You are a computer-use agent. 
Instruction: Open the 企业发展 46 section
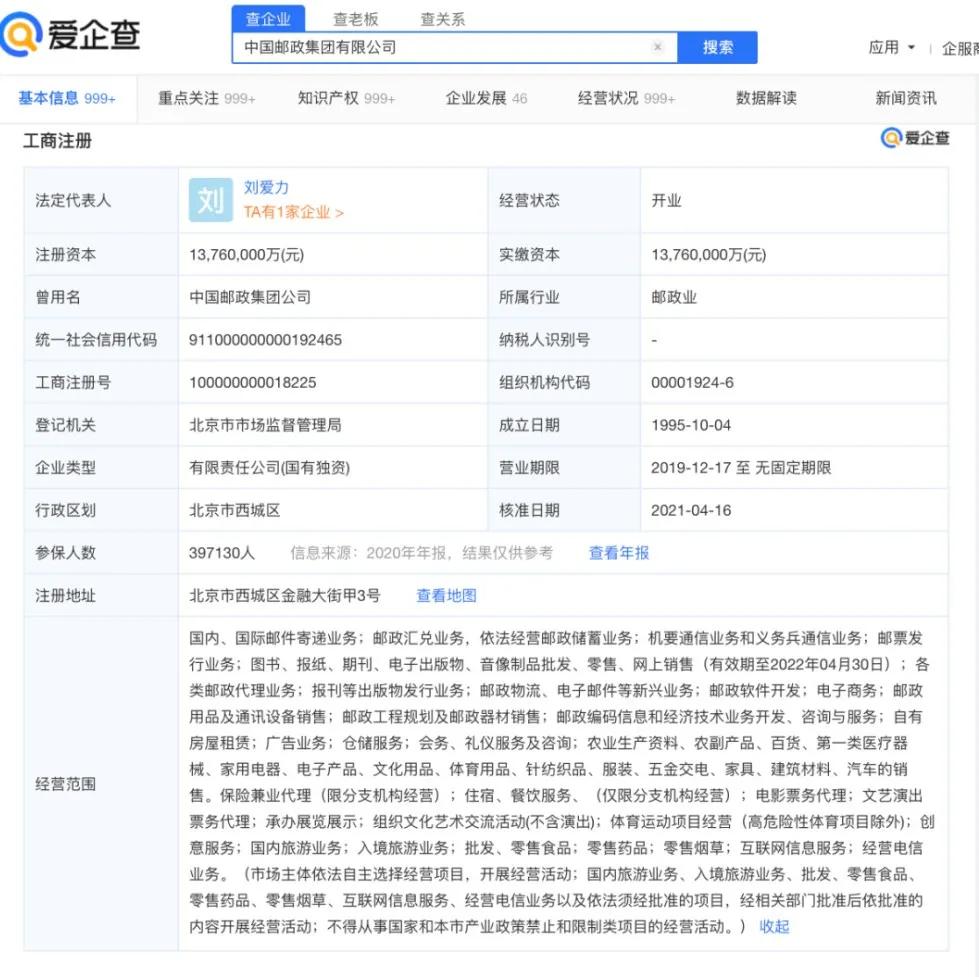486,97
